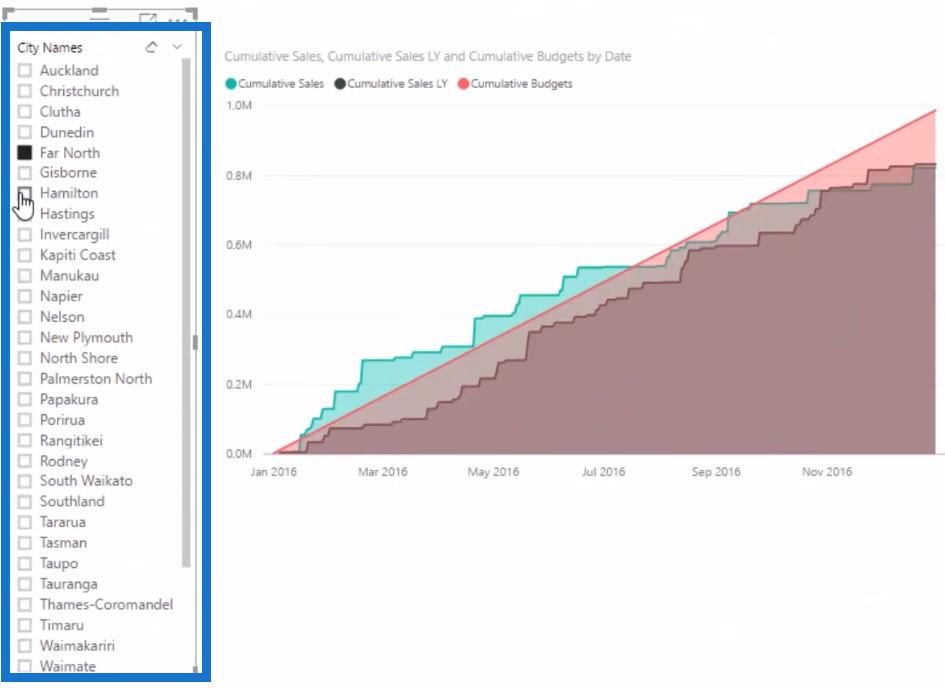Click the 'Cumulative Sales' legend label
Screen dimensions: 945x688
tap(281, 84)
